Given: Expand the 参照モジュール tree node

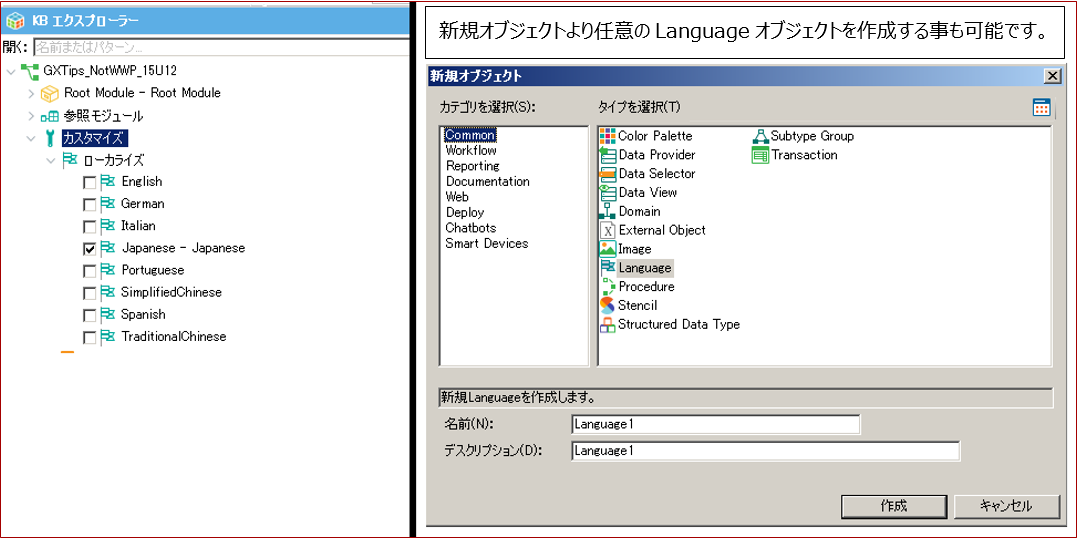Looking at the screenshot, I should [x=31, y=116].
